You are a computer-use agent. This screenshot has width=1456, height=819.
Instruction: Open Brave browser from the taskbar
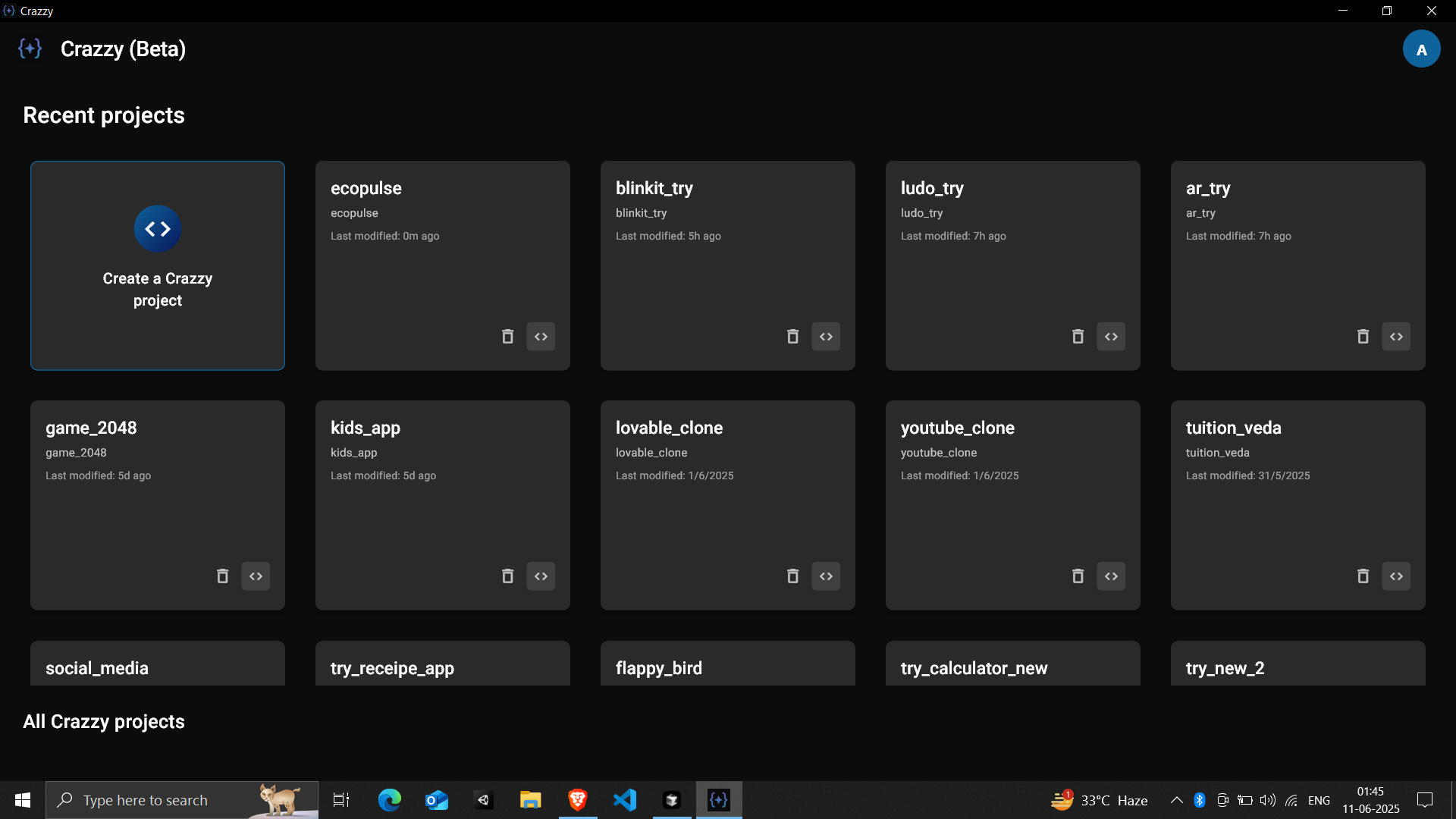coord(578,799)
